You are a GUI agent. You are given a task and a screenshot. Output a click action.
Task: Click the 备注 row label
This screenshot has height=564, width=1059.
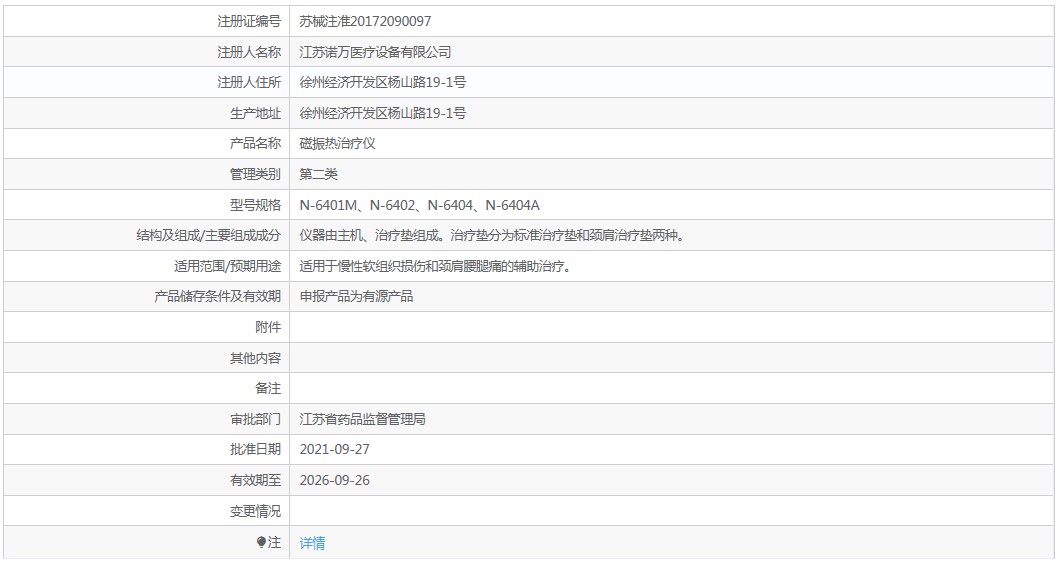coord(268,388)
